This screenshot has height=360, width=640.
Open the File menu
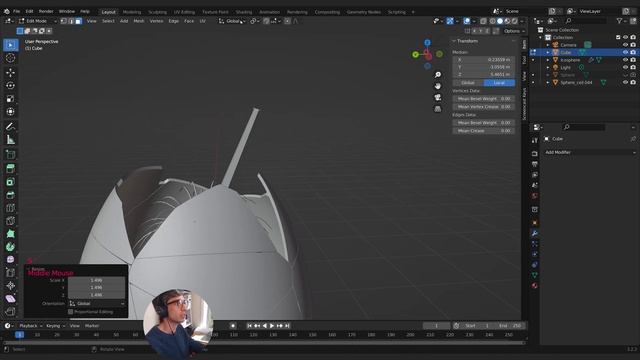(17, 11)
